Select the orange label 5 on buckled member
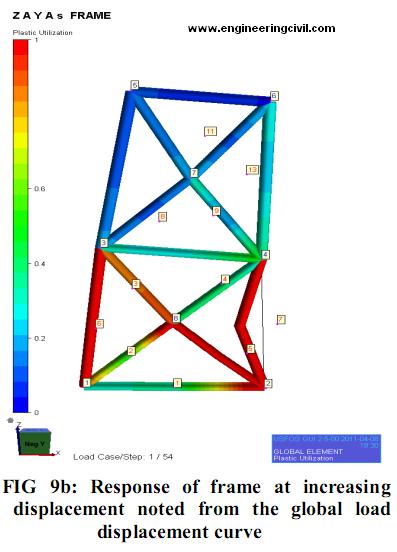The height and width of the screenshot is (552, 397). click(x=251, y=349)
